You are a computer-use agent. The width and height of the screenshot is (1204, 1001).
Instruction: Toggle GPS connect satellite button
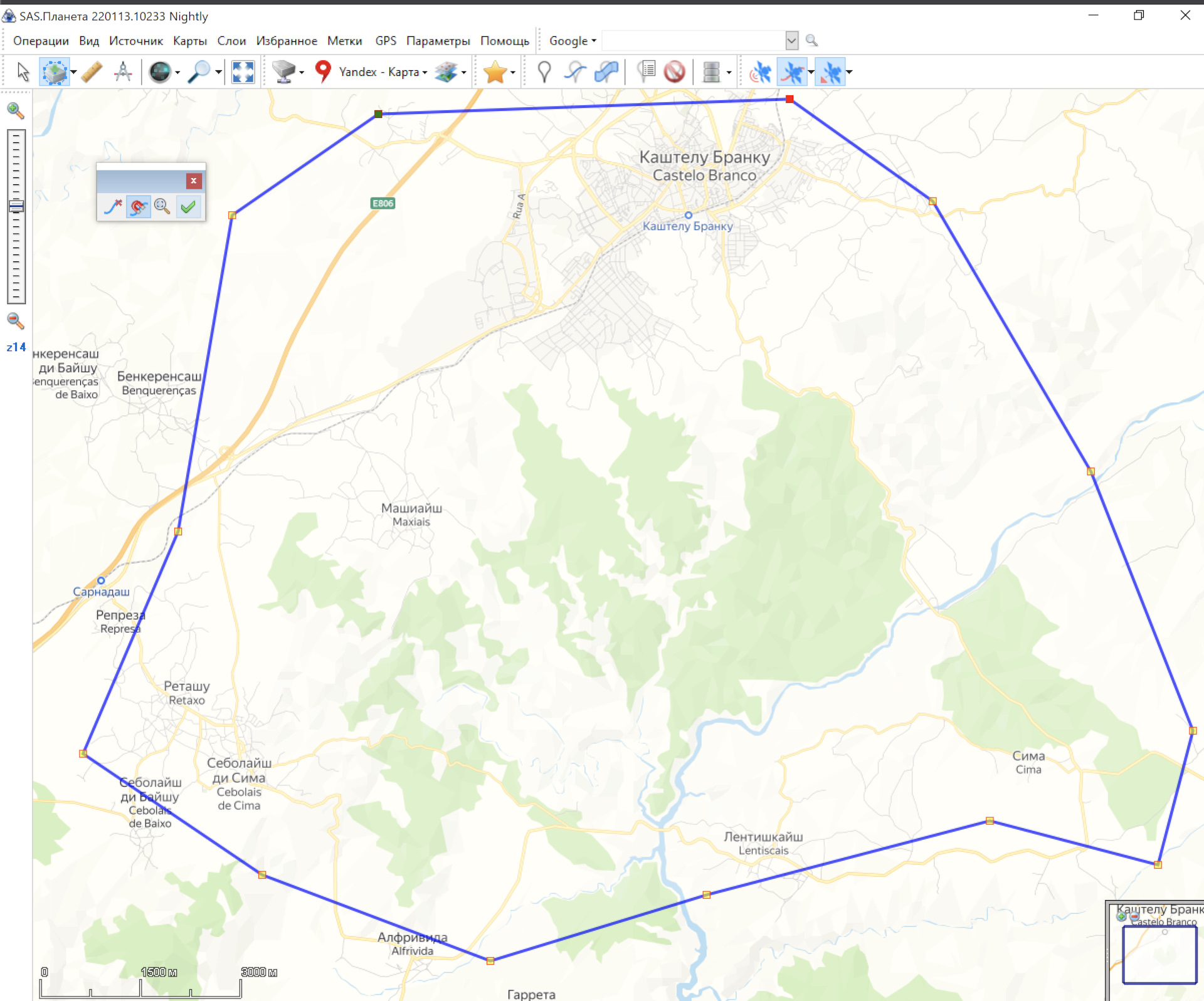tap(761, 72)
